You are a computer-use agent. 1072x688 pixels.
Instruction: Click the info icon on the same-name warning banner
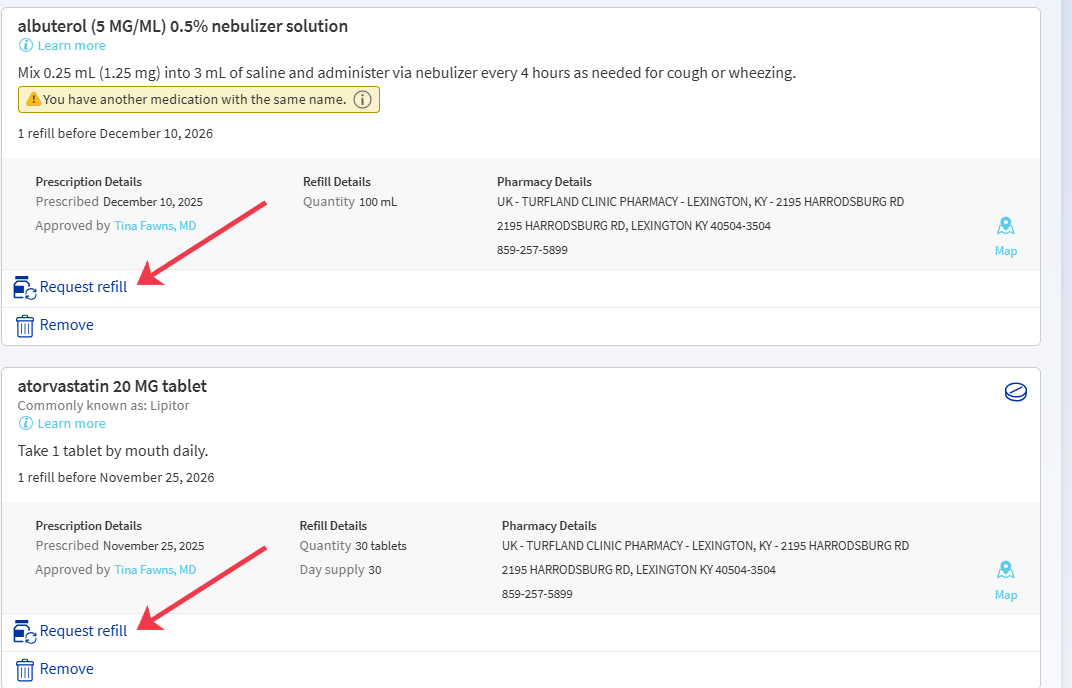pyautogui.click(x=363, y=99)
